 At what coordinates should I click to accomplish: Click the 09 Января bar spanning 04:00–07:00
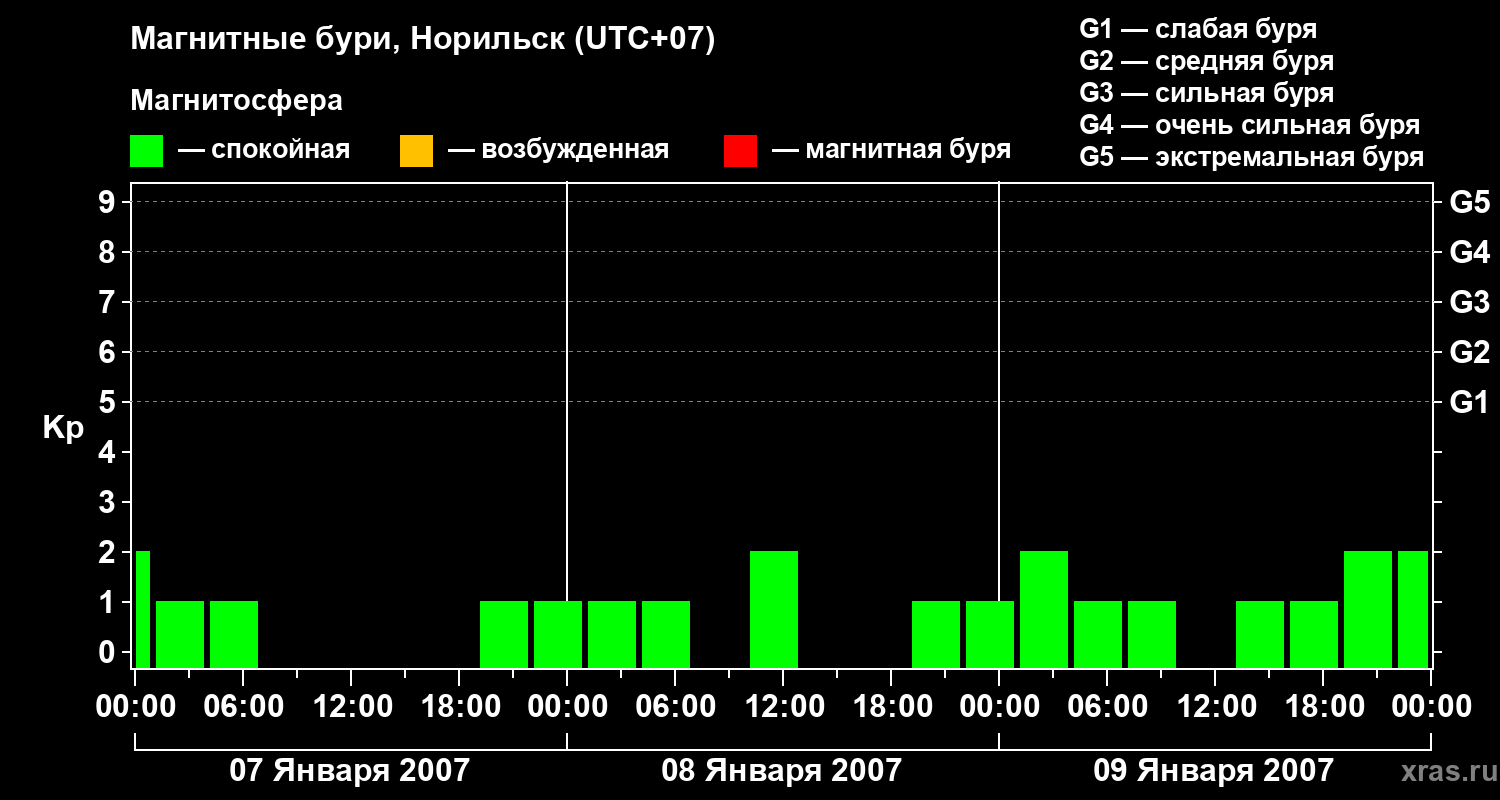point(1098,634)
